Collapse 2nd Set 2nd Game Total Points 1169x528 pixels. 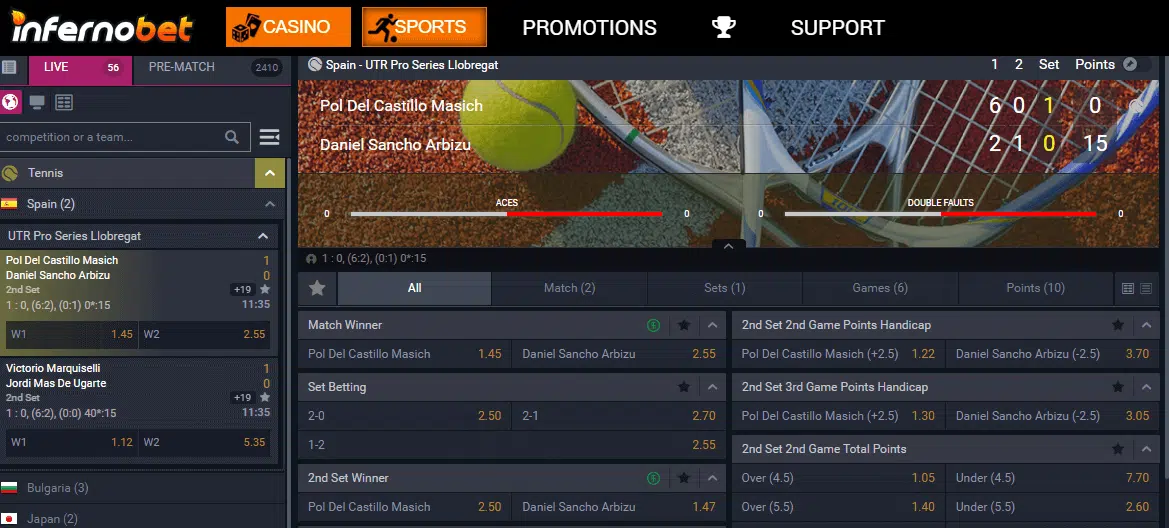click(x=1146, y=449)
